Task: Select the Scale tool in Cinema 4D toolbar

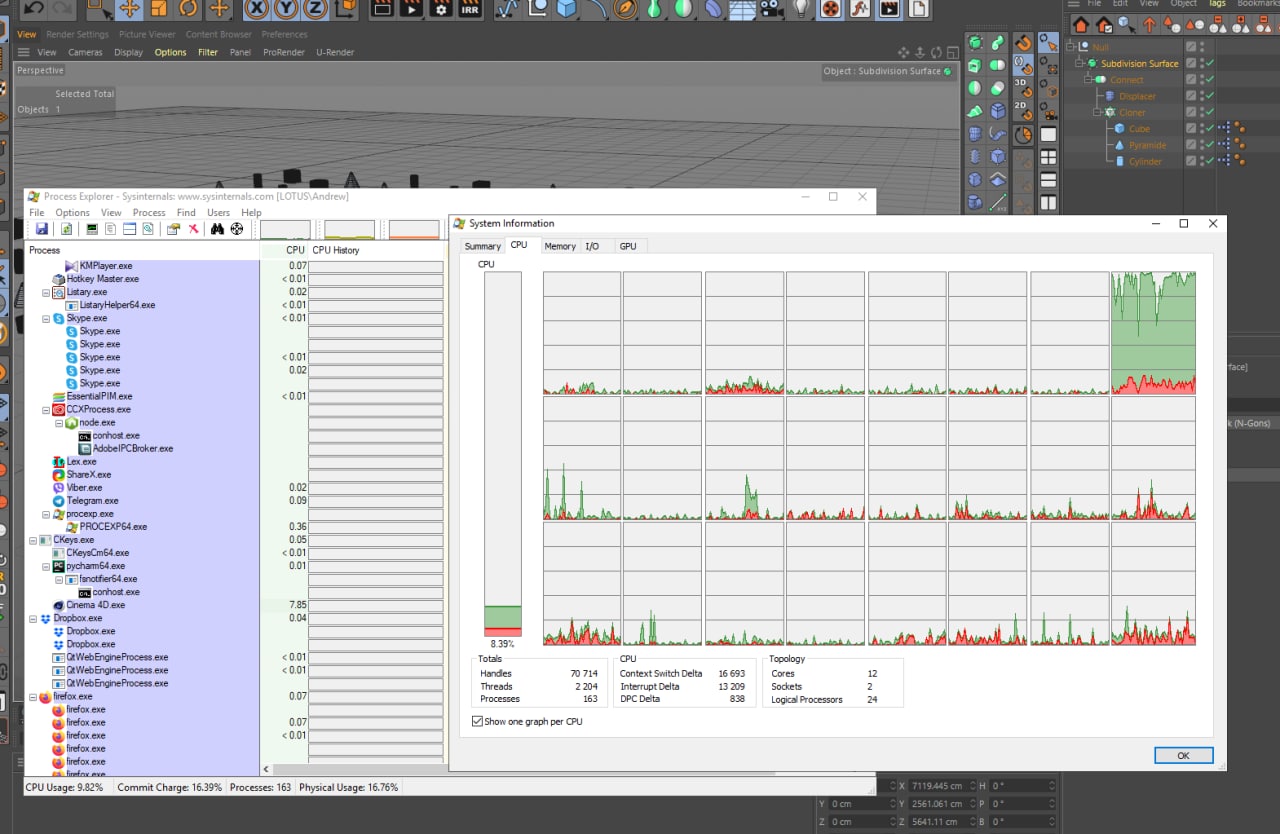Action: coord(159,9)
